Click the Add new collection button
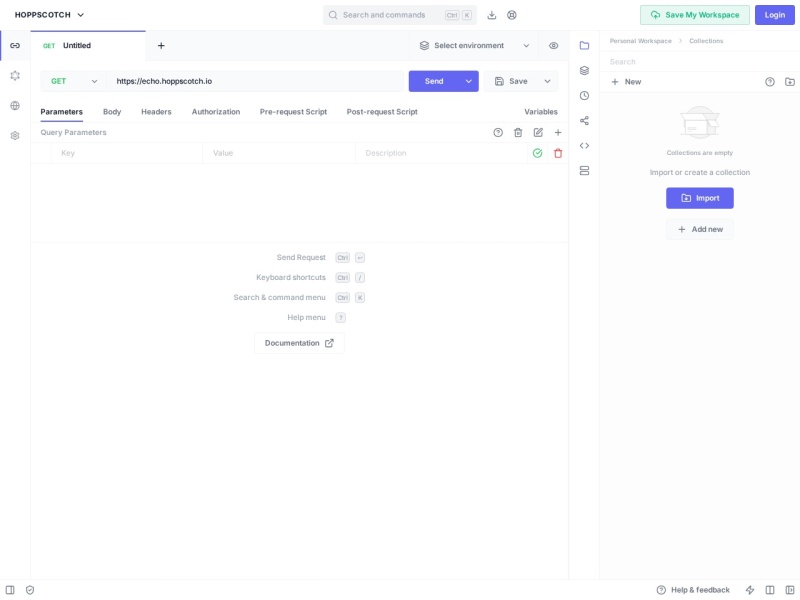The width and height of the screenshot is (800, 600). pyautogui.click(x=699, y=229)
